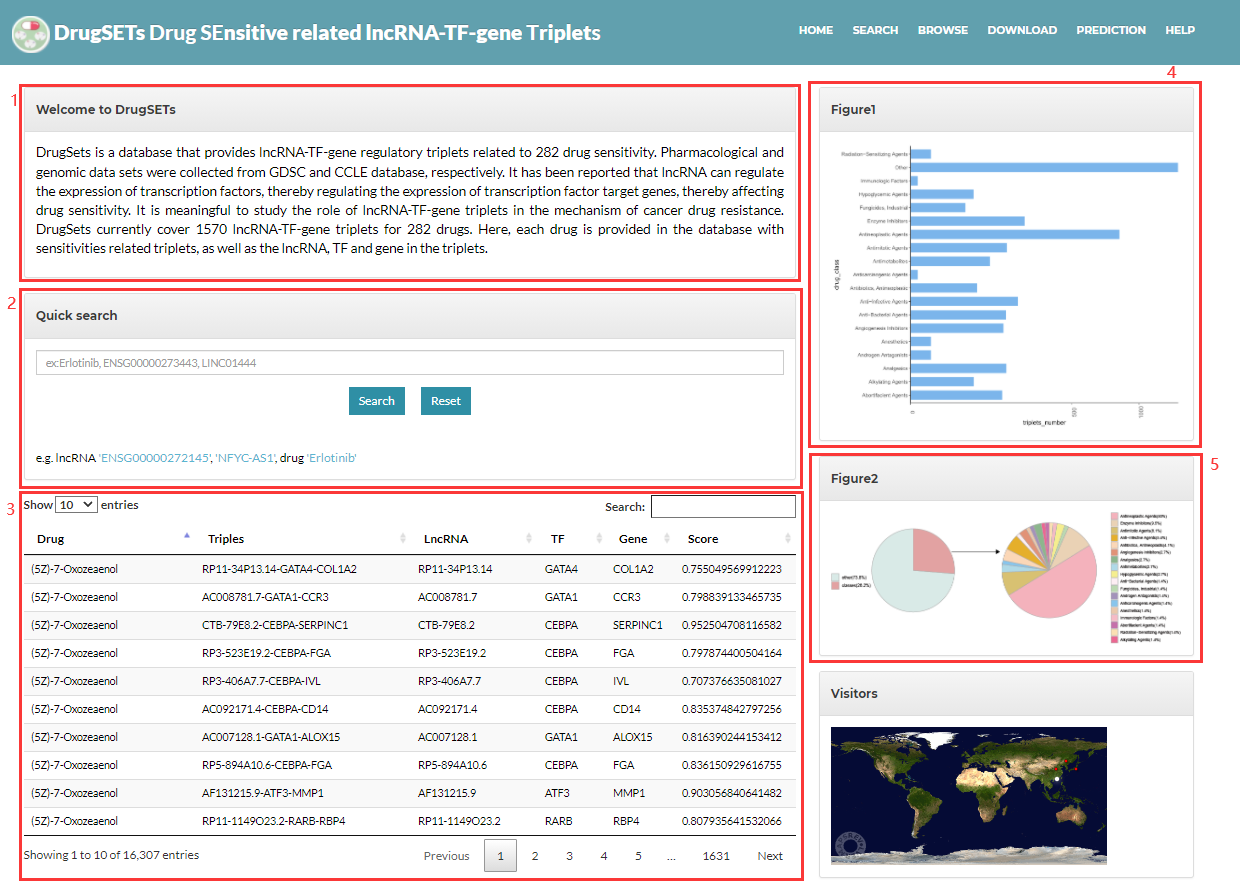1240x896 pixels.
Task: Open the DOWNLOAD menu
Action: (x=1021, y=30)
